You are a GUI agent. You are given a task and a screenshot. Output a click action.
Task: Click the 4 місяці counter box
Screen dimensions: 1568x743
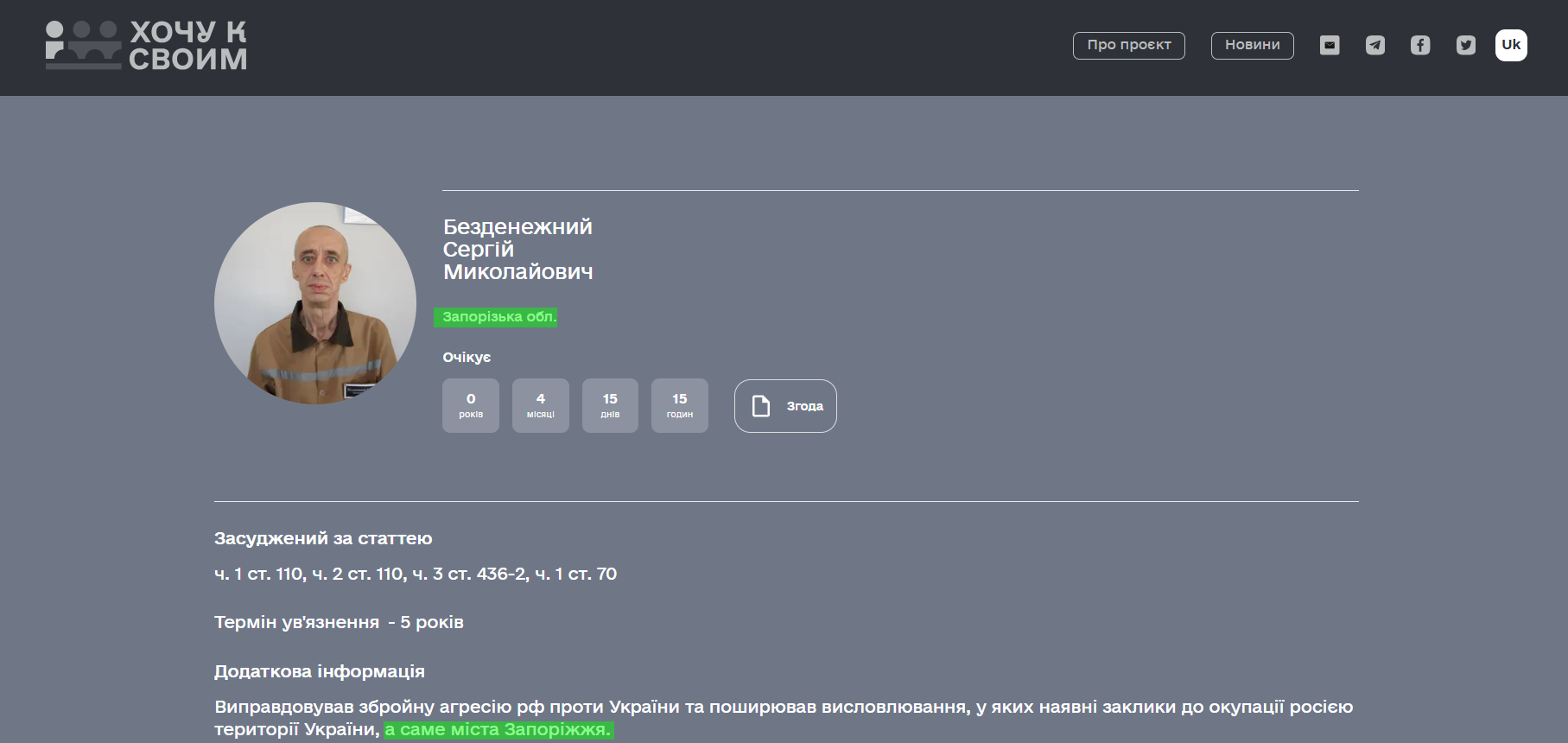coord(541,405)
